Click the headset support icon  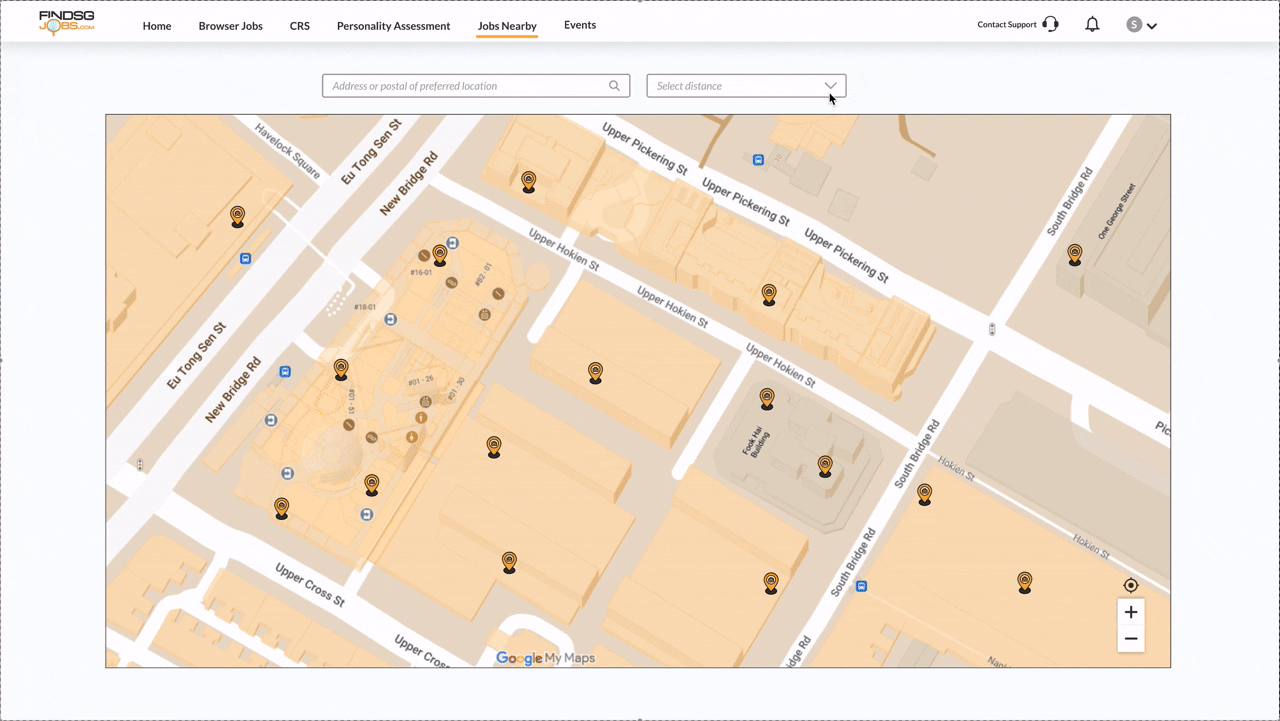[x=1050, y=24]
